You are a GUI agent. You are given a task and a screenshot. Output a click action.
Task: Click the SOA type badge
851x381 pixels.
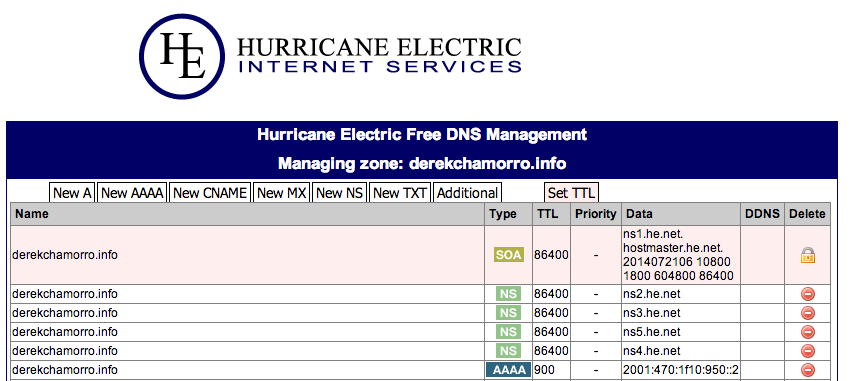[509, 255]
